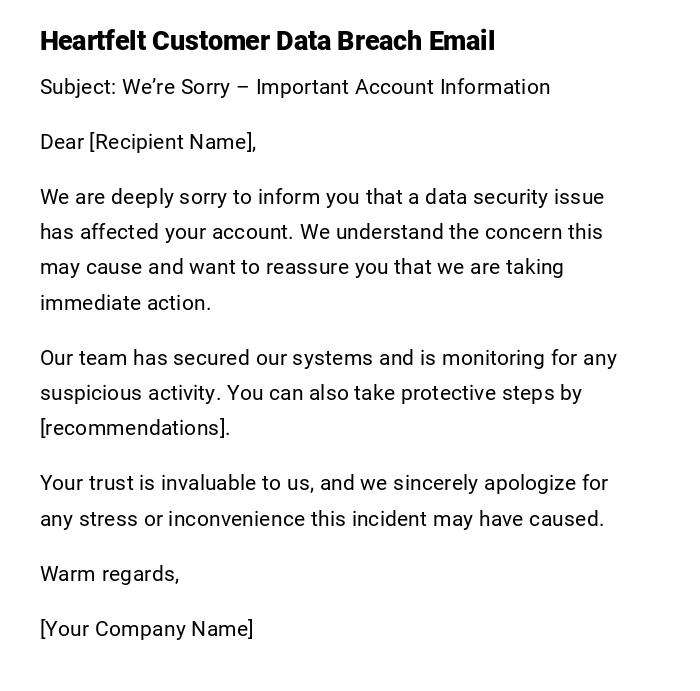Click the heading "Heartfelt Customer Data Breach Email"
Screen dimensions: 700x691
click(x=267, y=41)
